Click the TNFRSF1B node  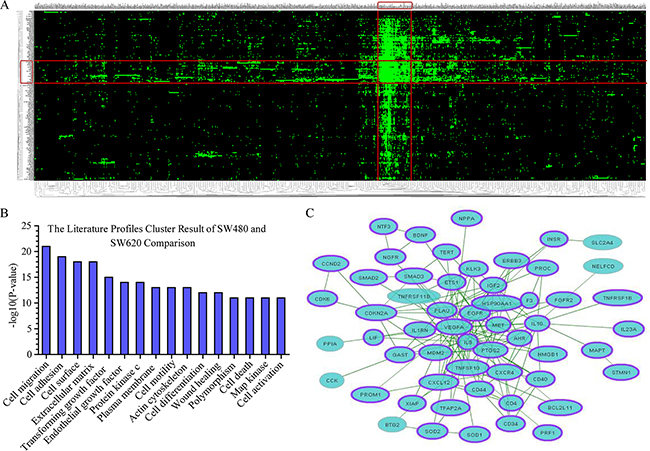(617, 298)
